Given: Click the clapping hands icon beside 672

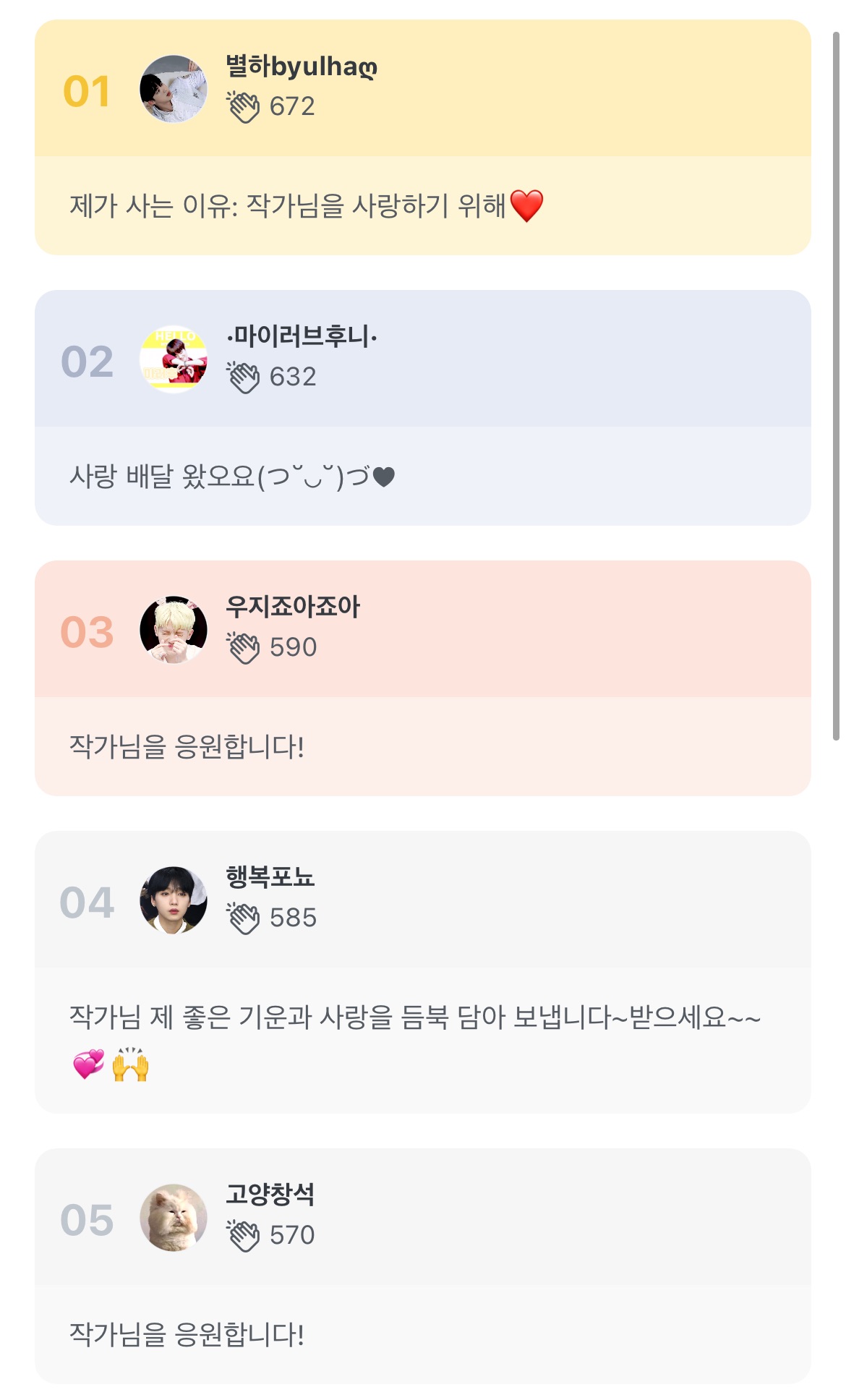Looking at the screenshot, I should pyautogui.click(x=243, y=107).
